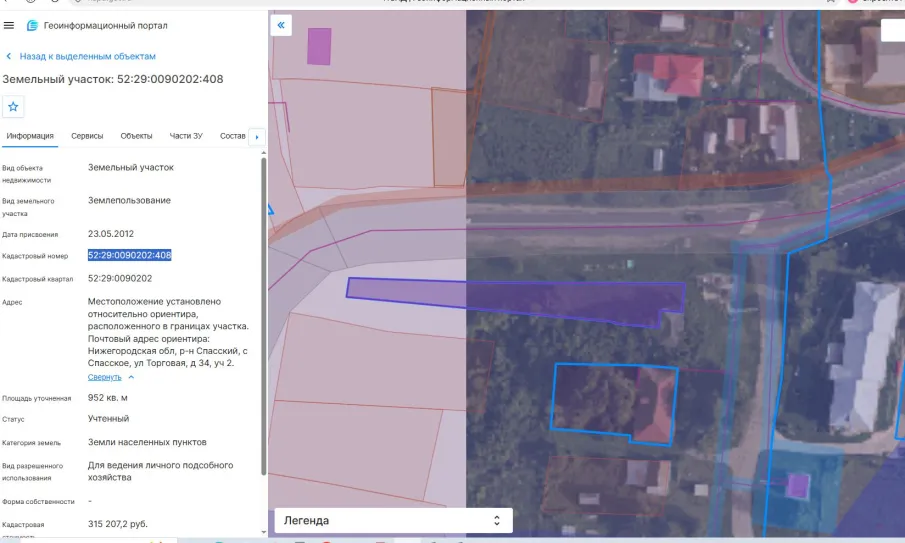Click the back arrow next to Назад
This screenshot has width=905, height=543.
9,57
